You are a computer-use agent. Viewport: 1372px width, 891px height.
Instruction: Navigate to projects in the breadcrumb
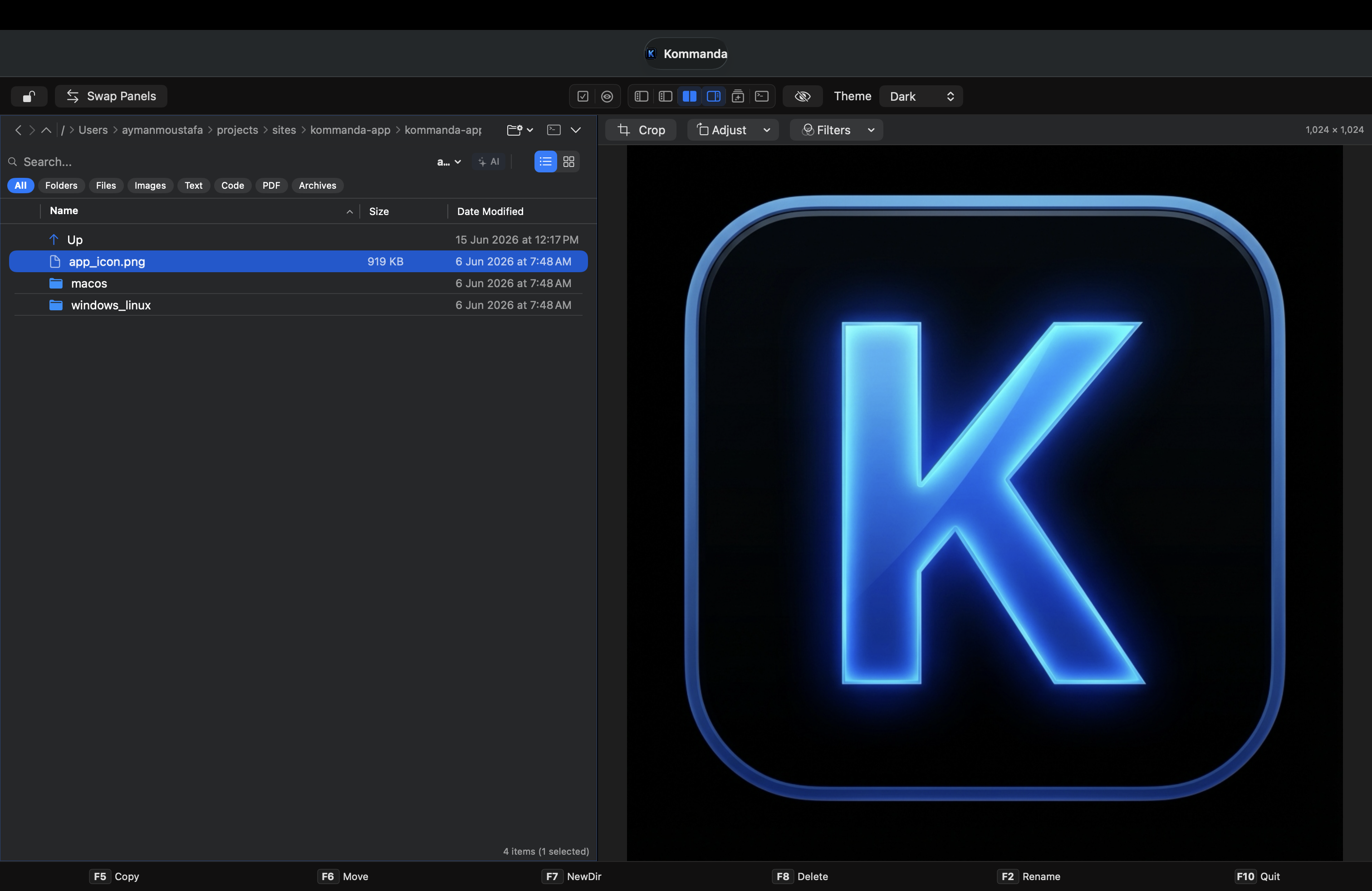[237, 130]
